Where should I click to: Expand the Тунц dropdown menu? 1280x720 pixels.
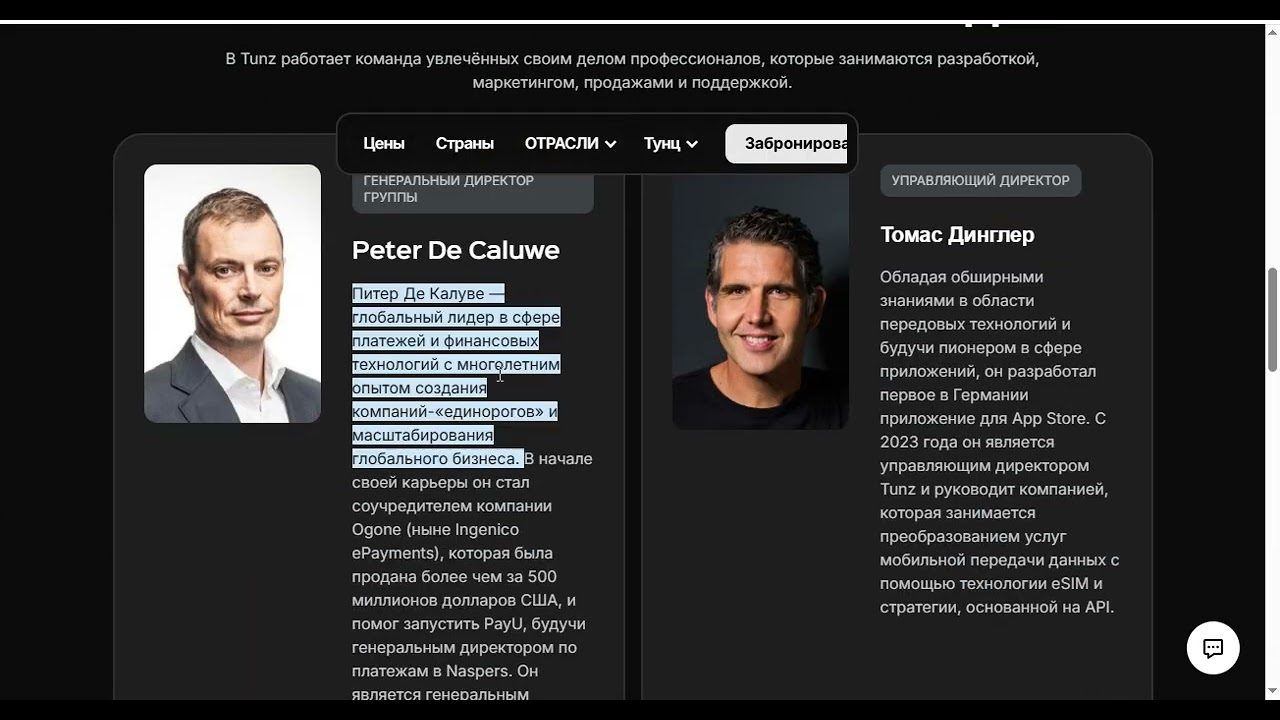pyautogui.click(x=671, y=143)
